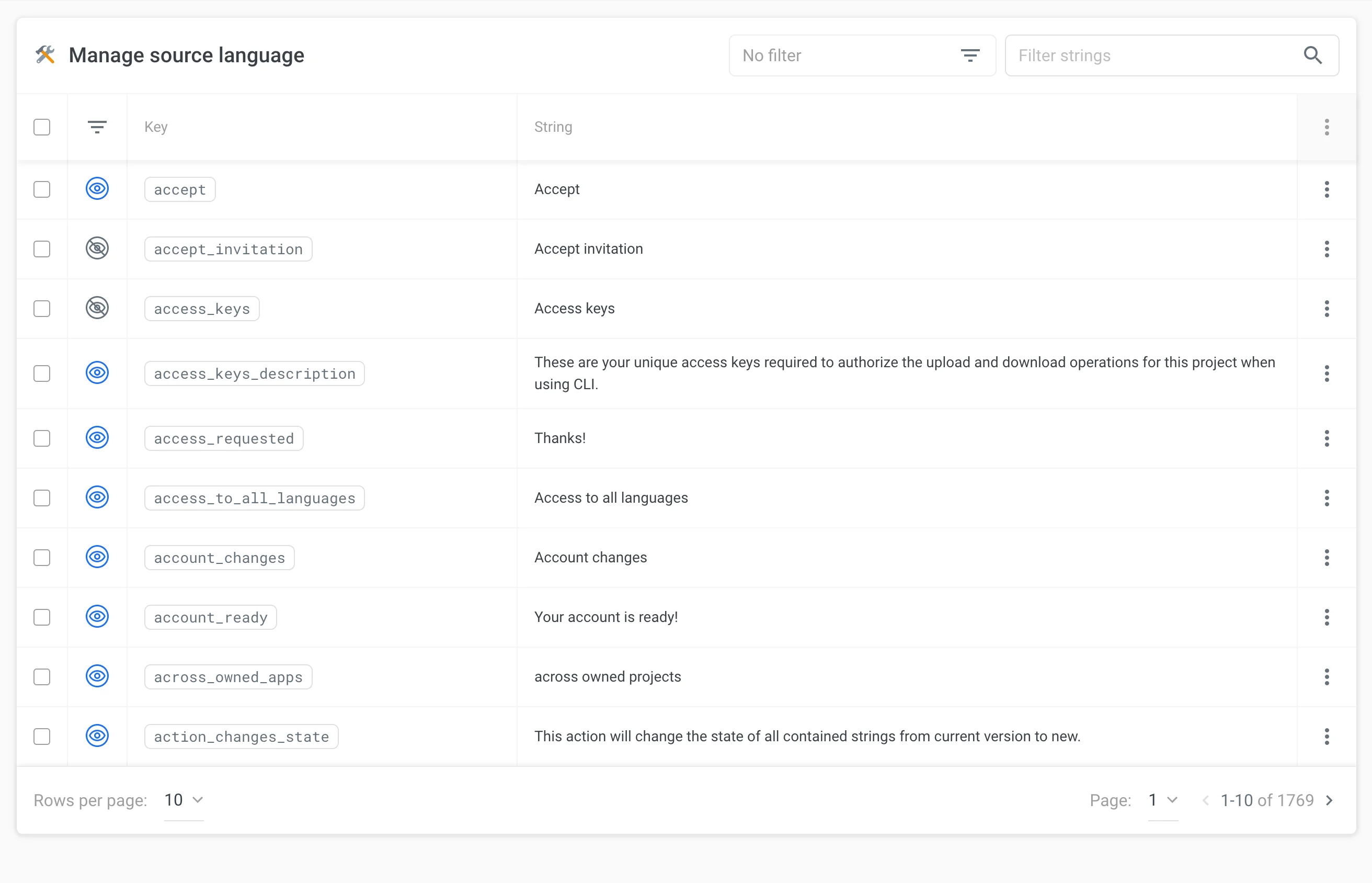This screenshot has height=883, width=1372.
Task: Check the select-all checkbox in the header
Action: 42,127
